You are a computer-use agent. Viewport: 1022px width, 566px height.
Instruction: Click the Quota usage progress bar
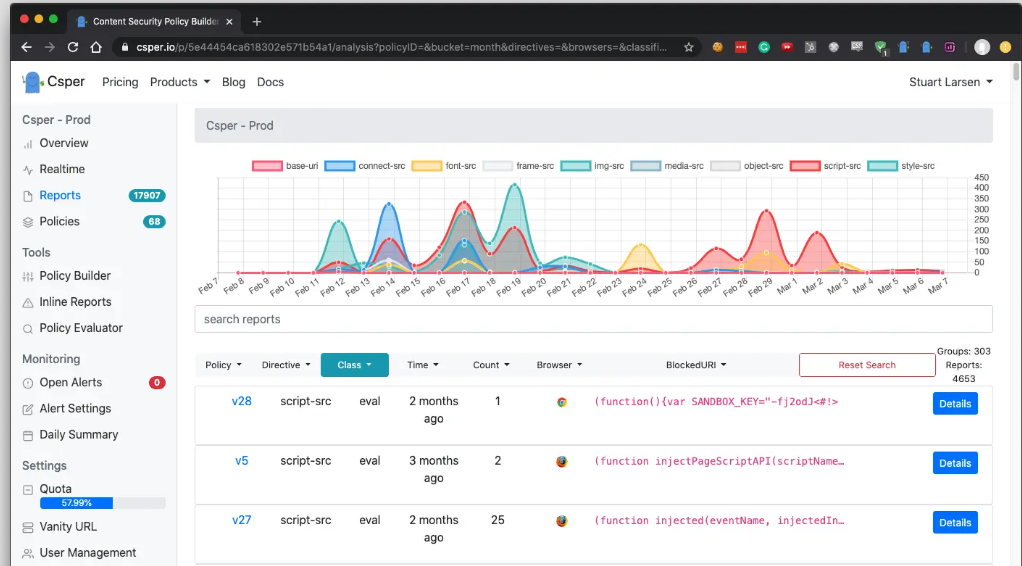click(x=102, y=503)
